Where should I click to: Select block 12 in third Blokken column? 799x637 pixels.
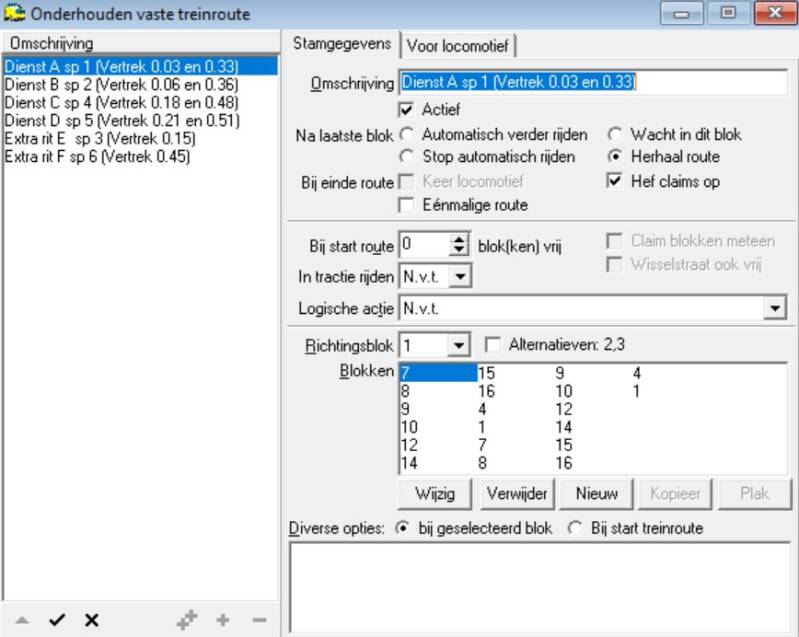(x=564, y=409)
